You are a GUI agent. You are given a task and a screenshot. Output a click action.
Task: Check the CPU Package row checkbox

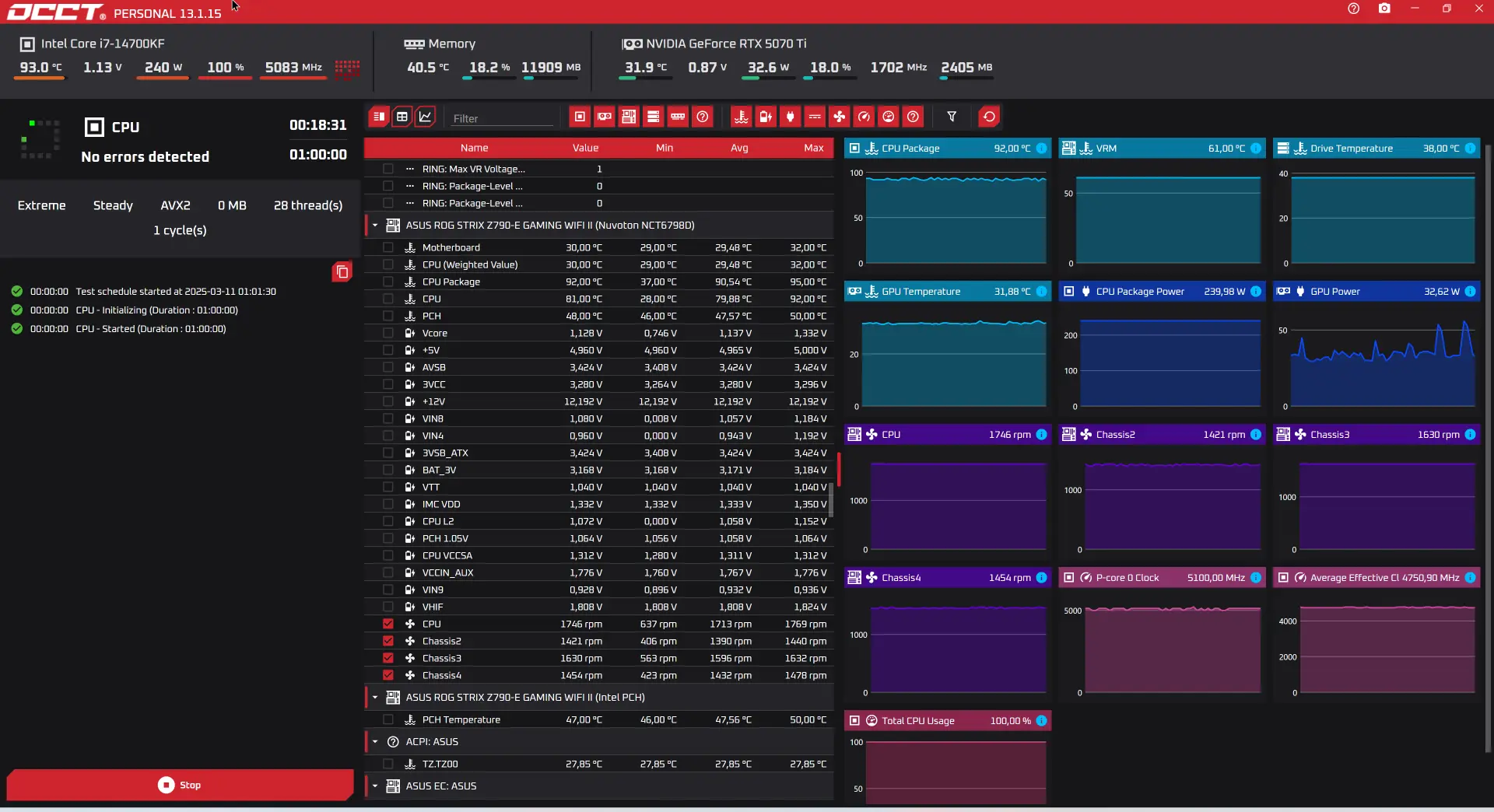click(x=388, y=282)
